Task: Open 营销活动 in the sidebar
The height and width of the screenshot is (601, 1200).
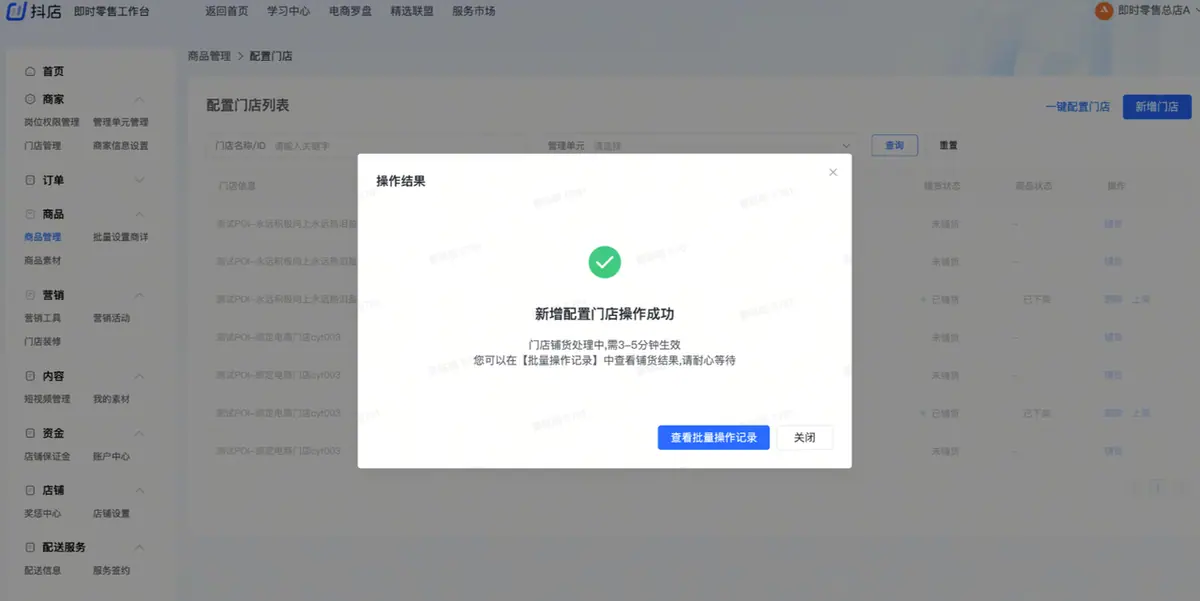Action: click(111, 318)
